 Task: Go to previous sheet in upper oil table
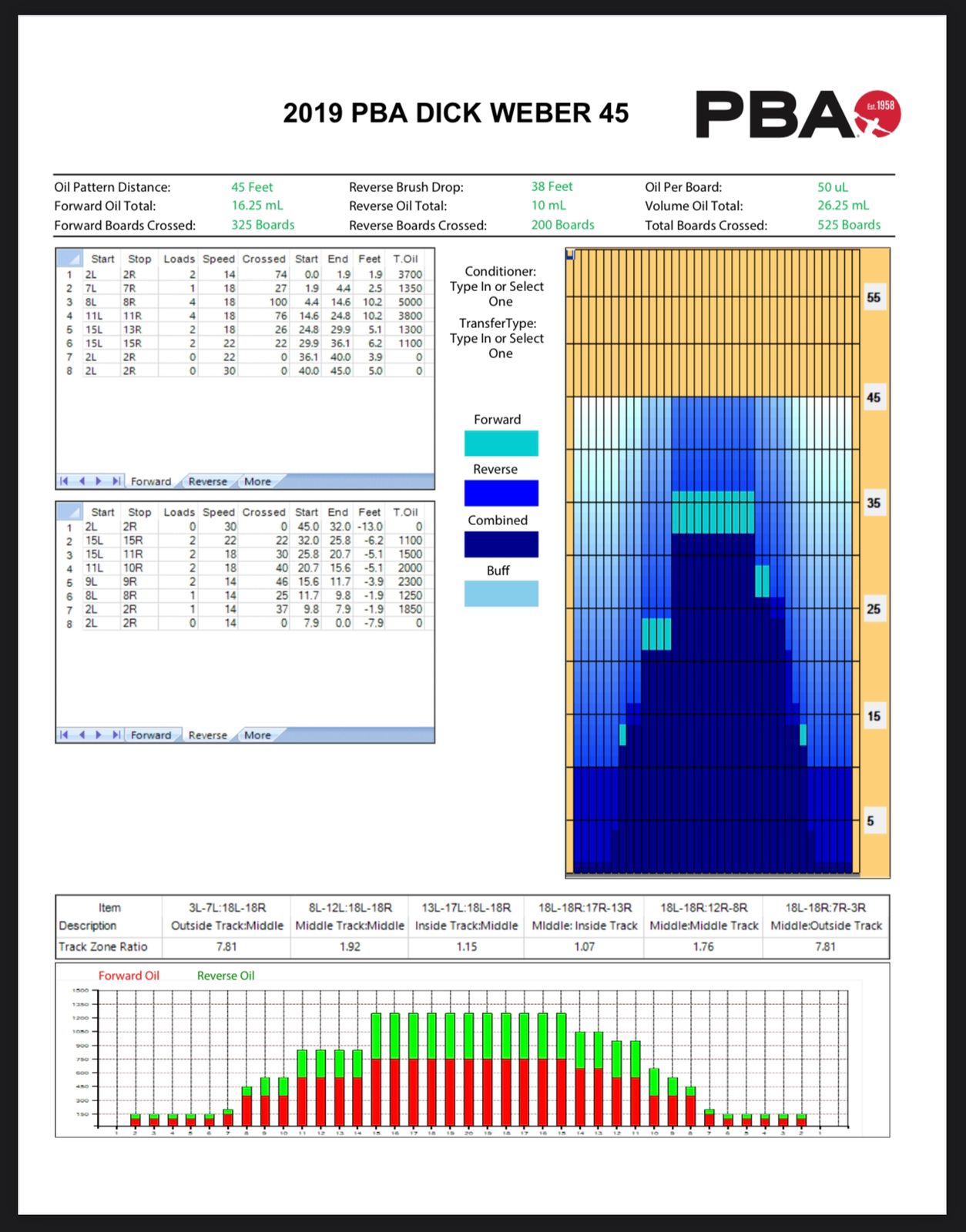click(x=82, y=481)
